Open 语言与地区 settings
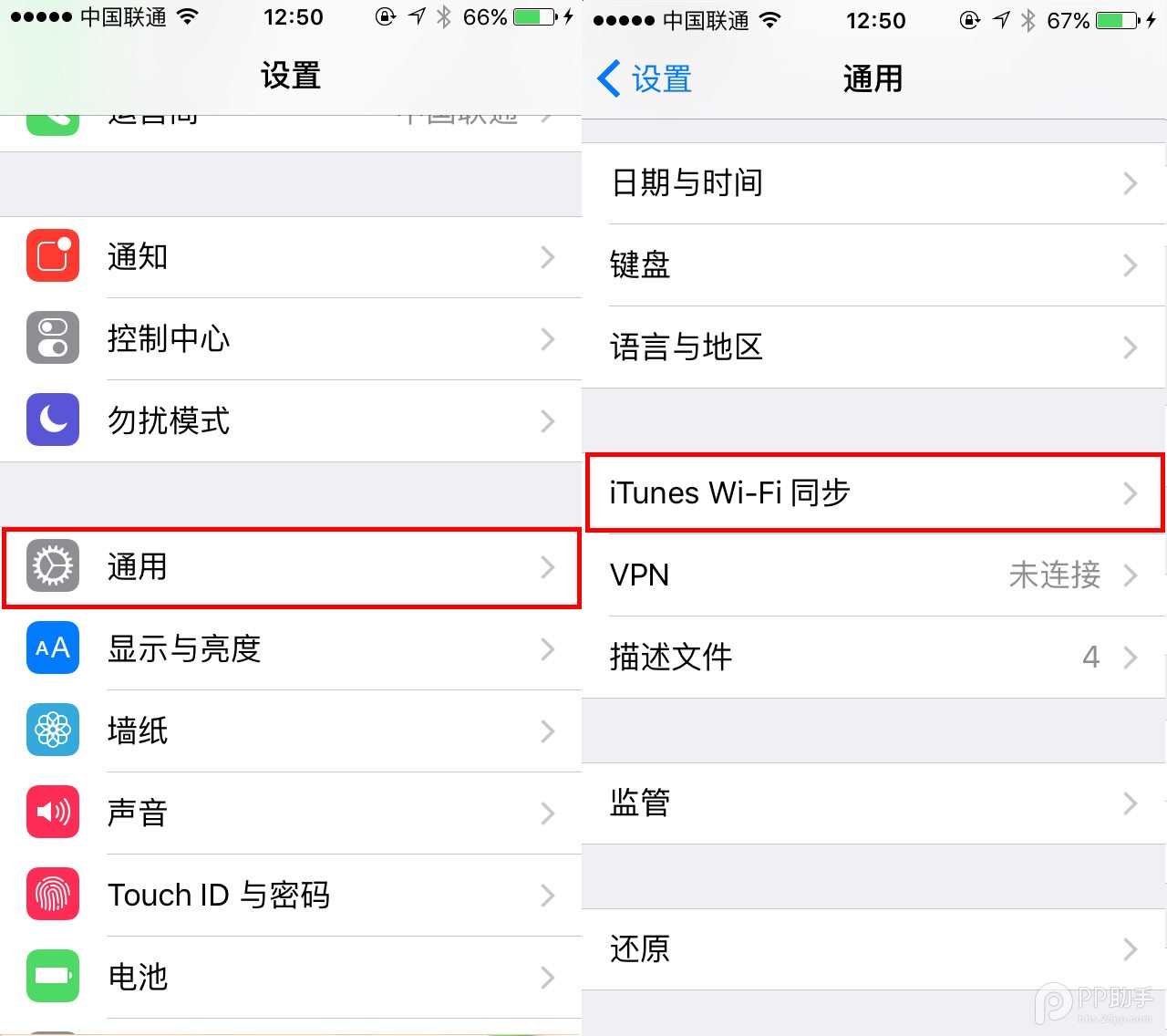1167x1036 pixels. pos(874,347)
